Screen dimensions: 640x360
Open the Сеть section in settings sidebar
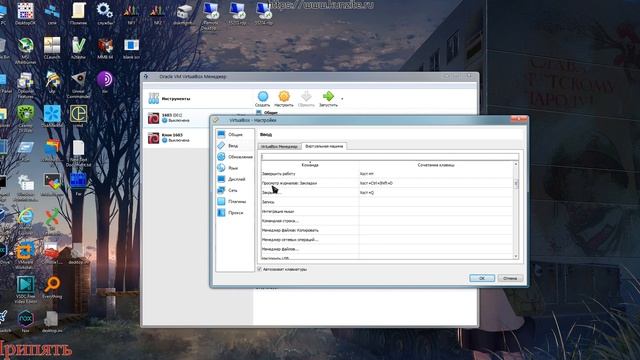pyautogui.click(x=234, y=190)
